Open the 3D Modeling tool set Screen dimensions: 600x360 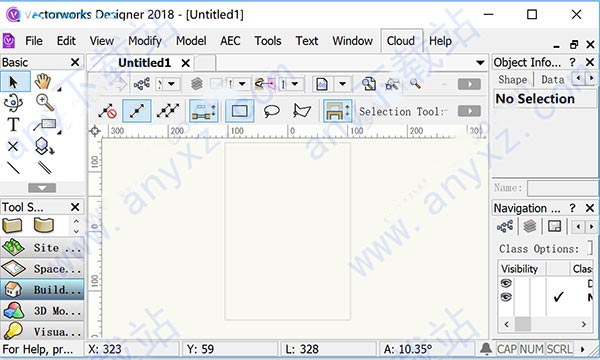point(42,311)
